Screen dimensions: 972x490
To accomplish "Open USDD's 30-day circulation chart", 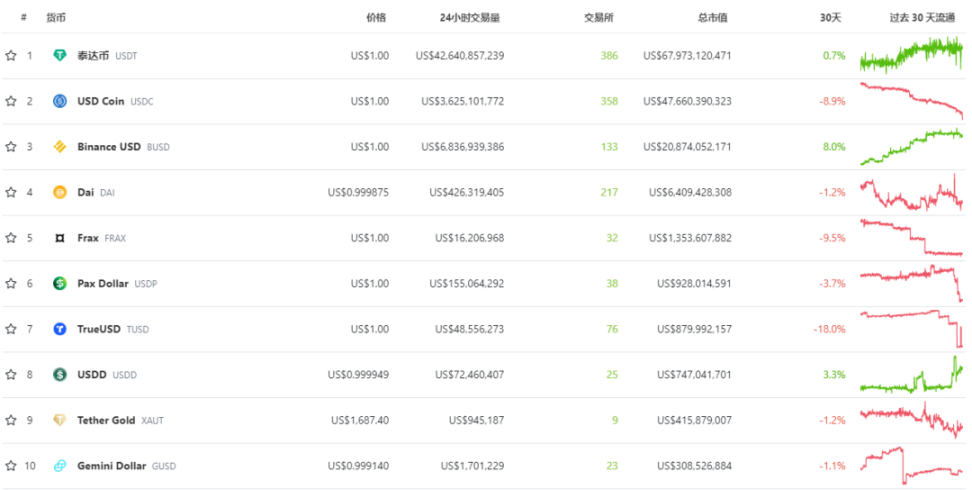I will coord(911,375).
